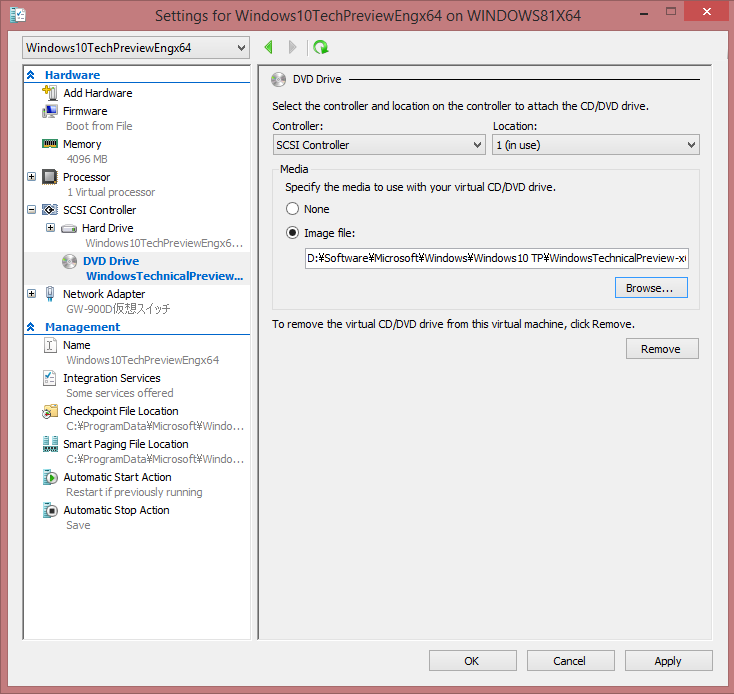The image size is (734, 694).
Task: Select Automatic Start Action item
Action: [117, 477]
